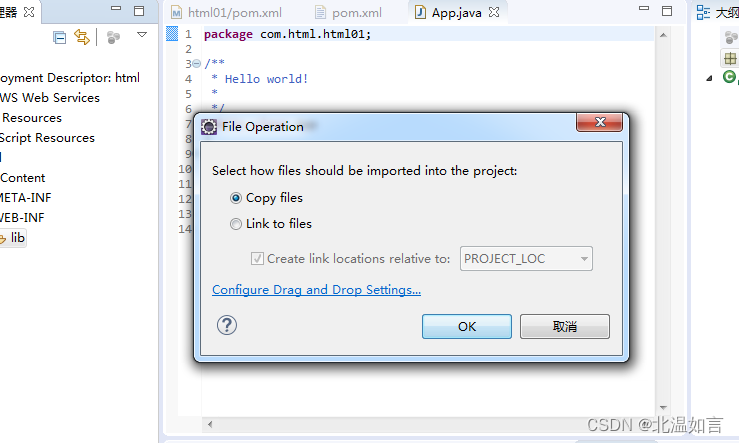The image size is (739, 443).
Task: Open the explorer View Menu triangle
Action: pyautogui.click(x=142, y=34)
